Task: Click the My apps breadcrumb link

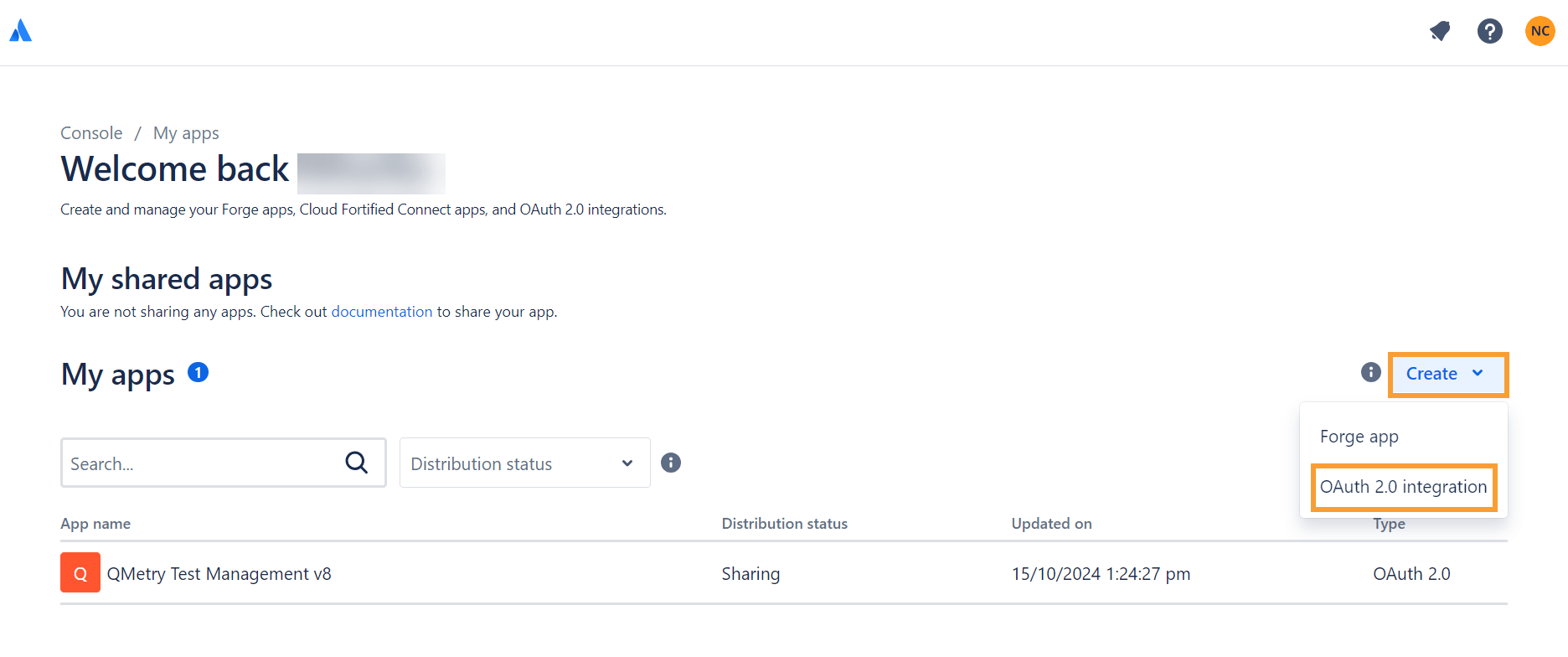Action: pyautogui.click(x=186, y=132)
